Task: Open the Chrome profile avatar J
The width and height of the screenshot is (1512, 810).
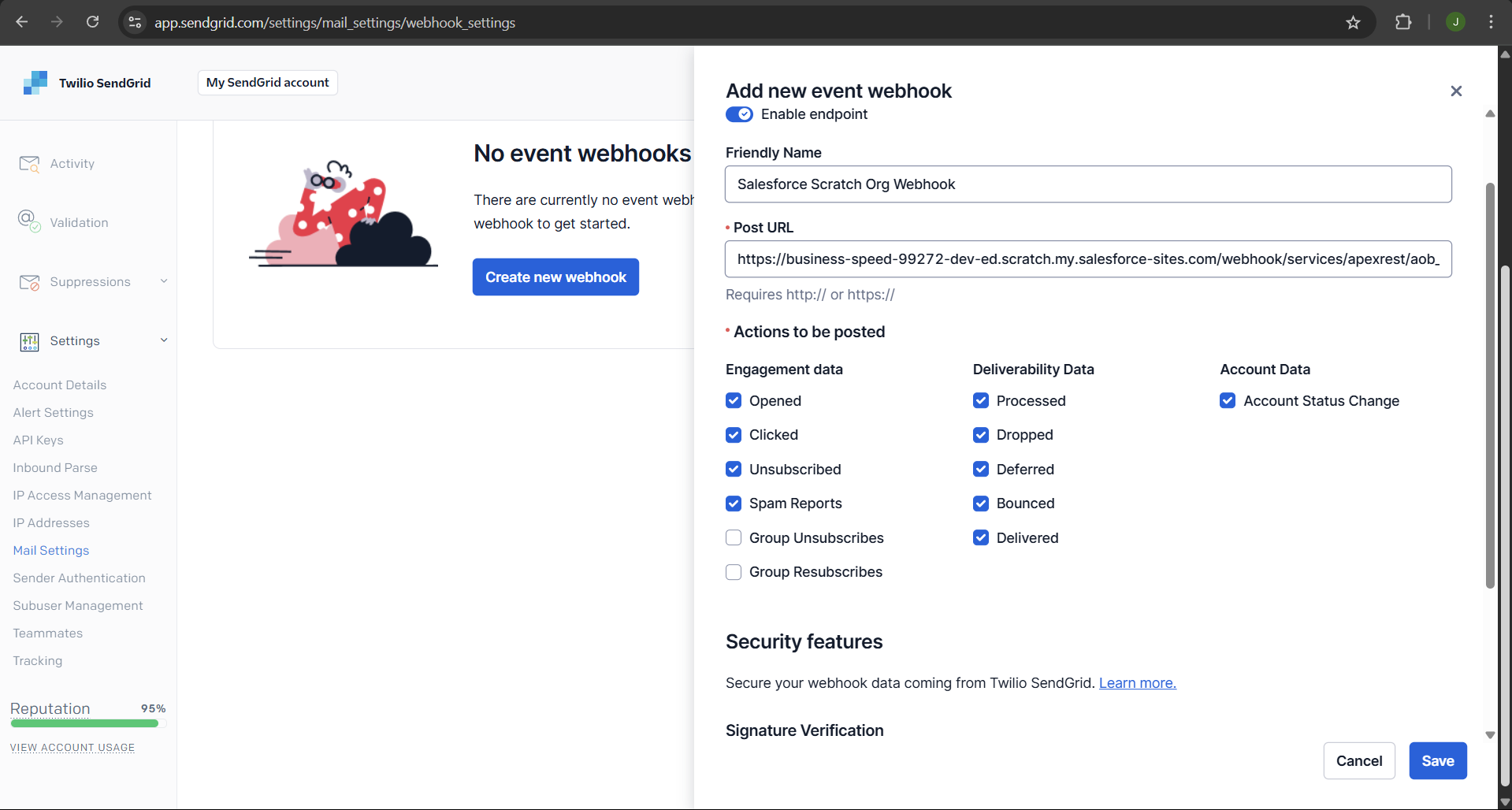Action: (x=1456, y=22)
